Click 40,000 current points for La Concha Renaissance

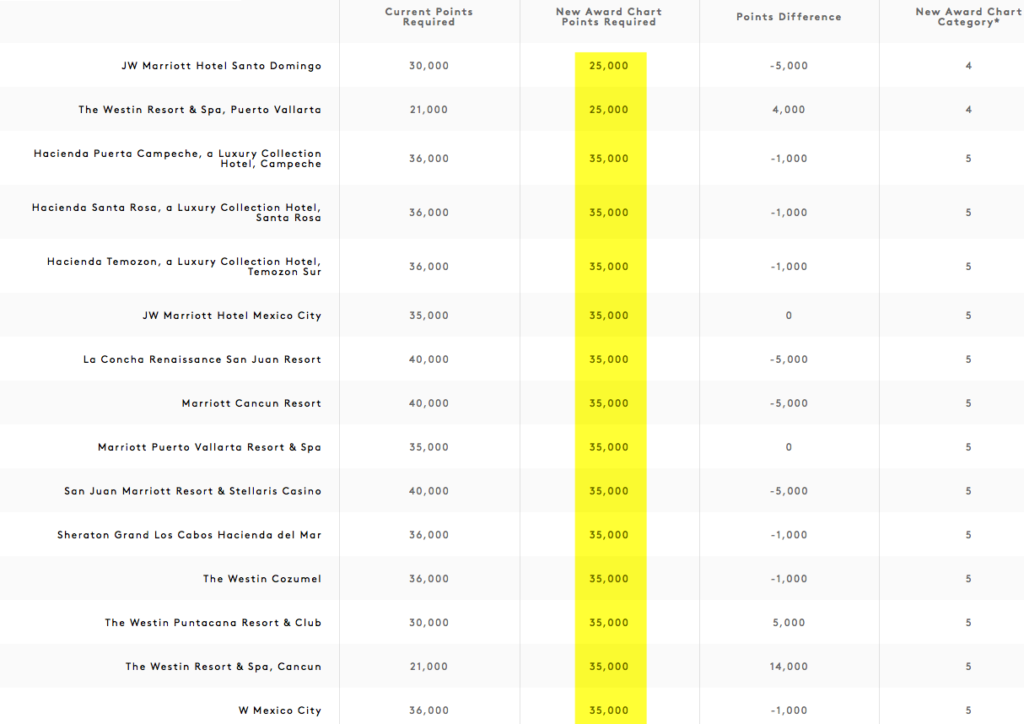[x=429, y=360]
